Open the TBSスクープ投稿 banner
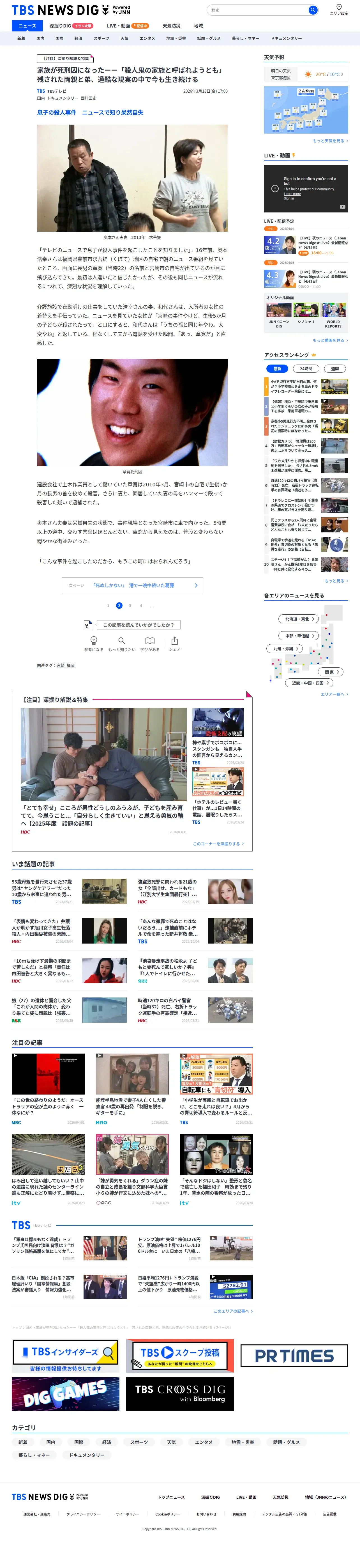The width and height of the screenshot is (360, 1568). tap(180, 1356)
